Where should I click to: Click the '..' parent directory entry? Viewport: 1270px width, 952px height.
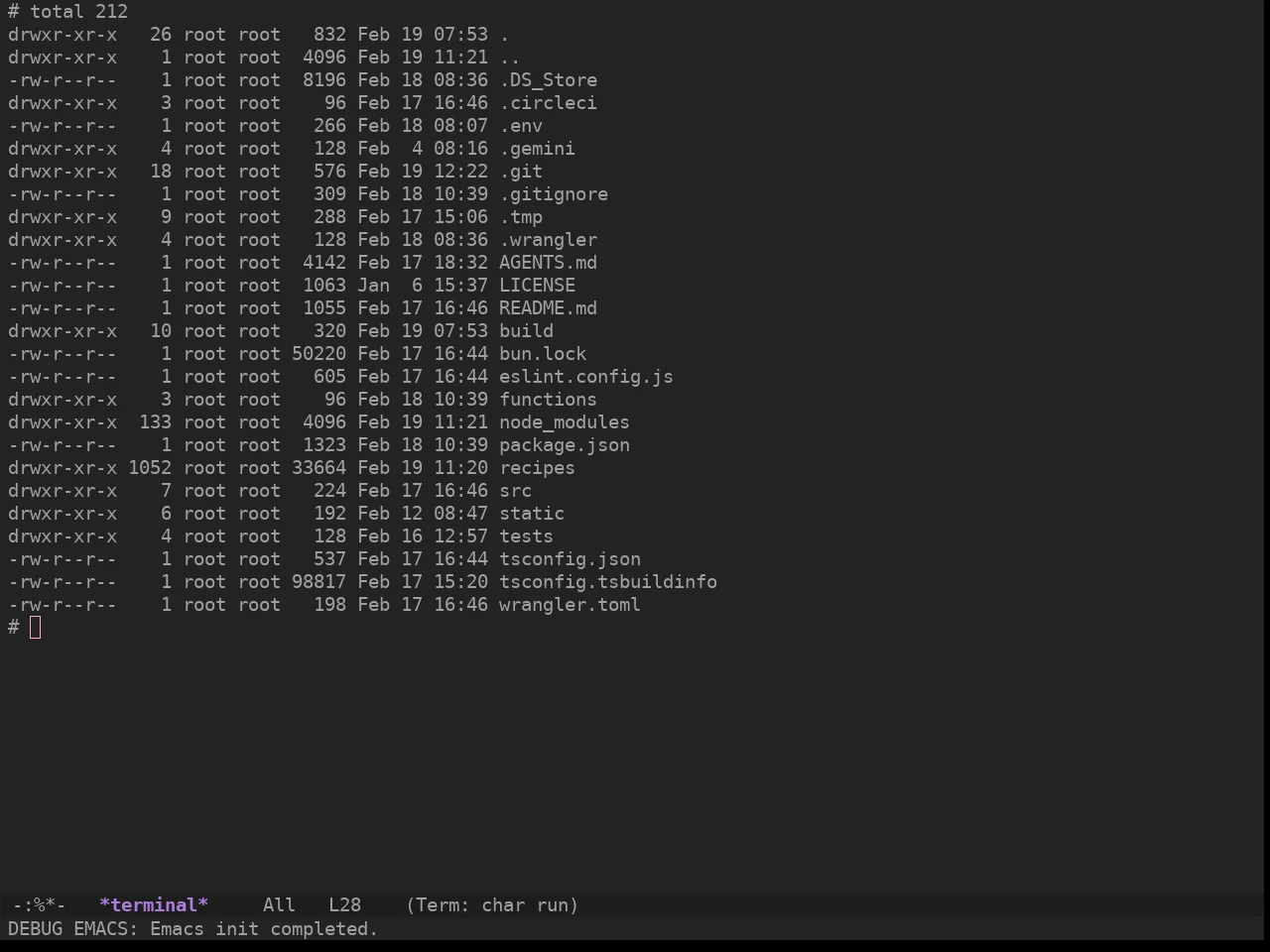point(510,58)
